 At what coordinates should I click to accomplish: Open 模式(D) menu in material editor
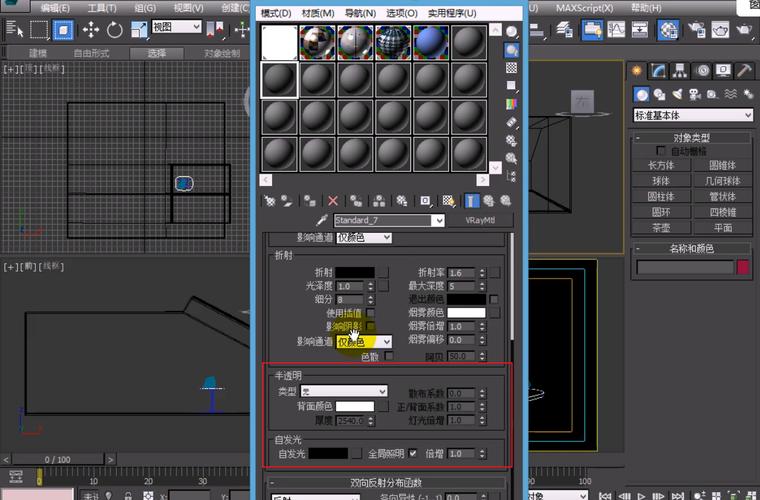pos(276,13)
